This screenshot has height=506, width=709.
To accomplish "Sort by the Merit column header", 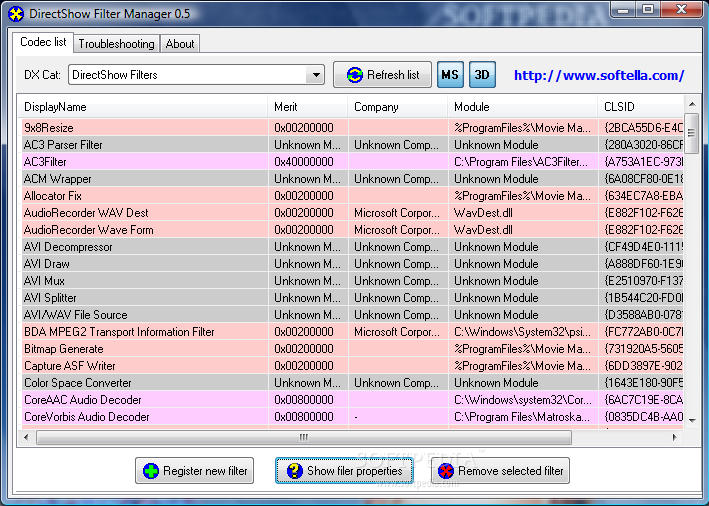I will pos(308,107).
